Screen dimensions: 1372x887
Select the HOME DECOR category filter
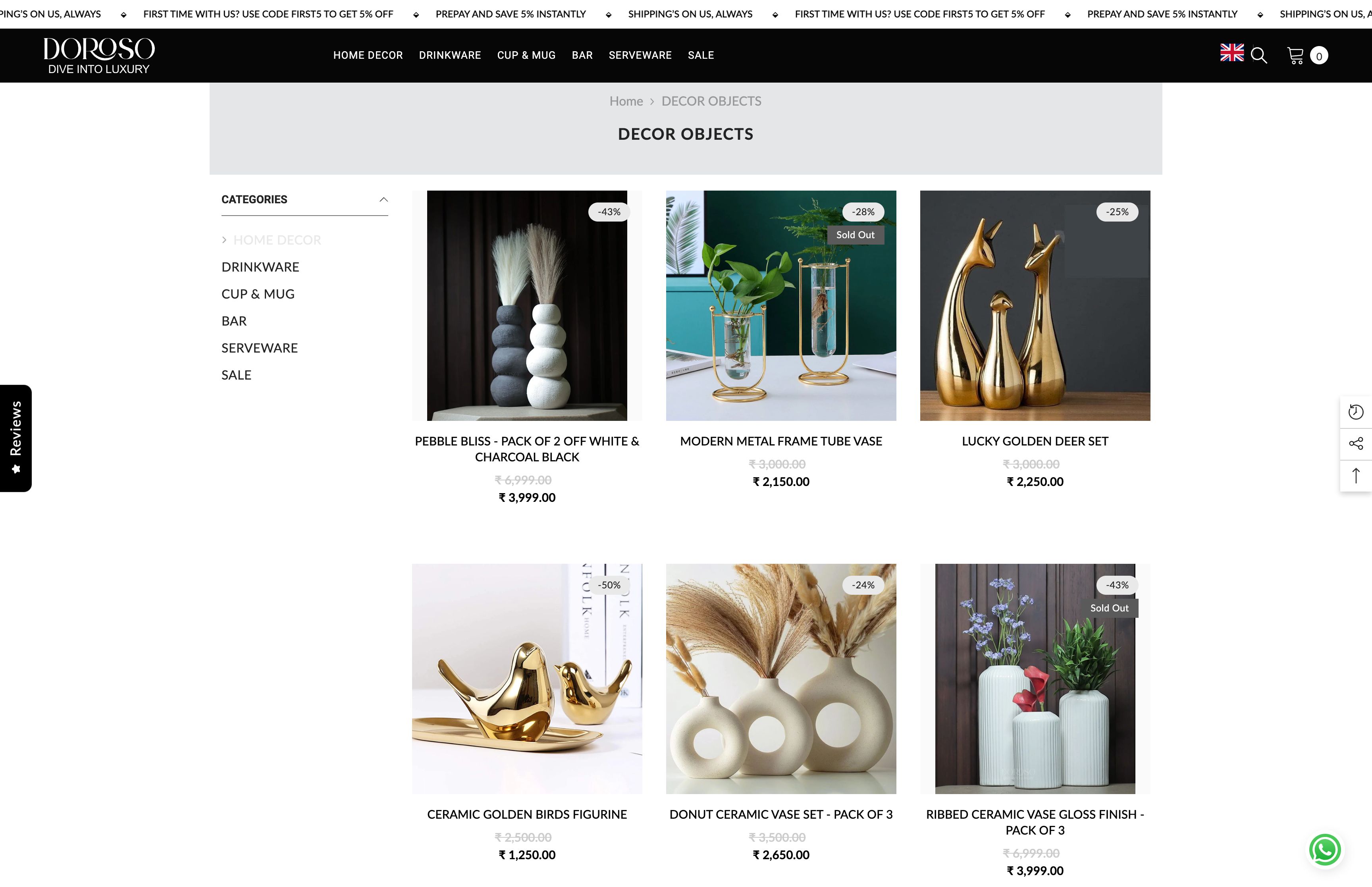(277, 239)
